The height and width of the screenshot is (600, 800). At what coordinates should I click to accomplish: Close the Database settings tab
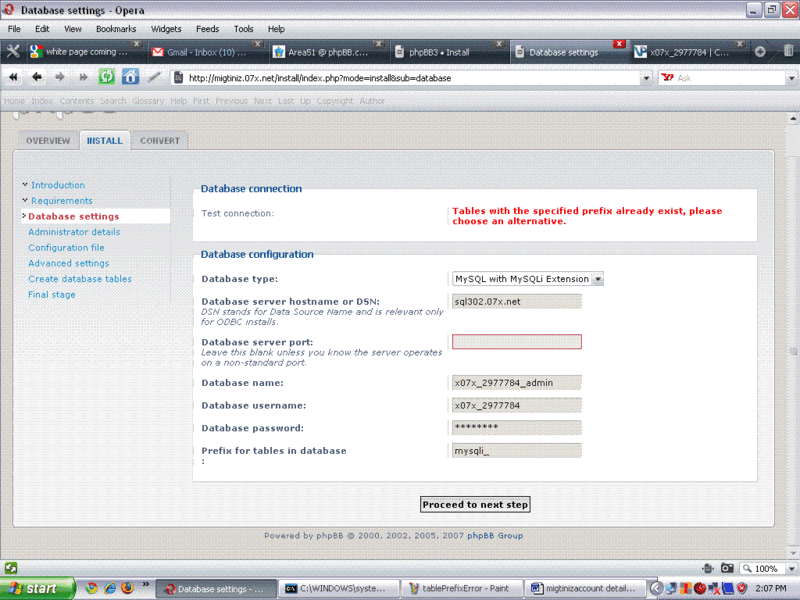click(x=619, y=44)
